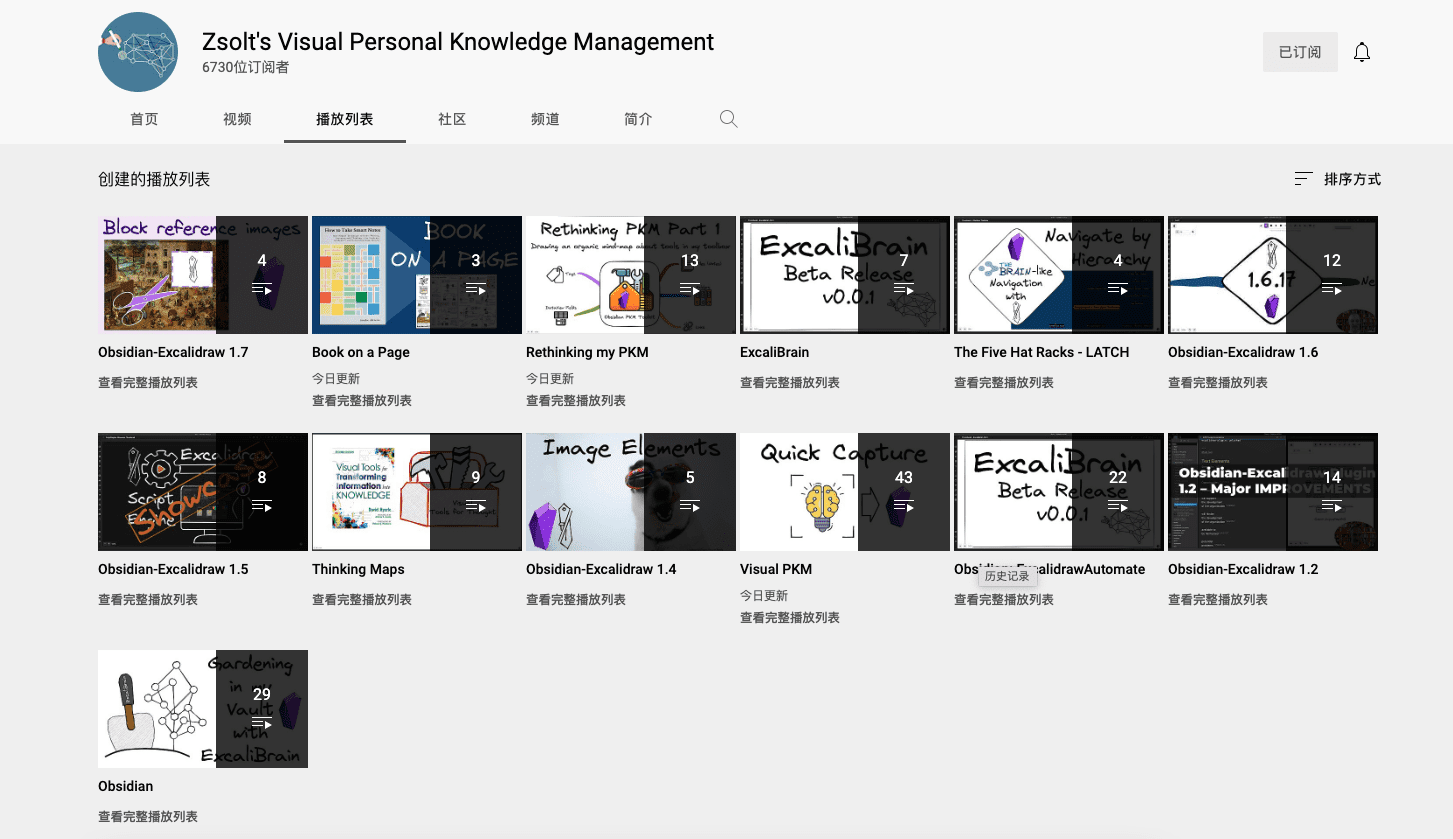
Task: Click 今日更新 under Visual PKM
Action: [x=764, y=595]
